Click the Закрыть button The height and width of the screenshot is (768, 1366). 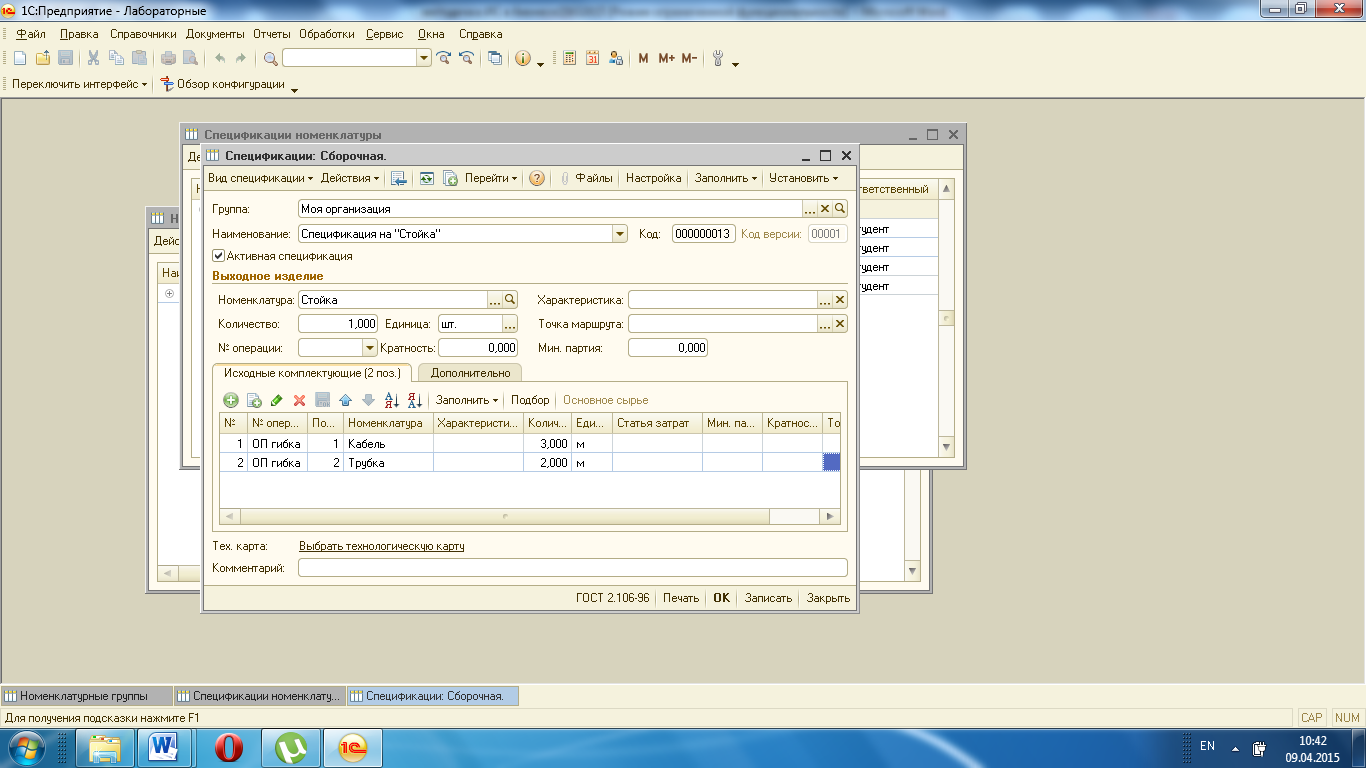pos(829,598)
